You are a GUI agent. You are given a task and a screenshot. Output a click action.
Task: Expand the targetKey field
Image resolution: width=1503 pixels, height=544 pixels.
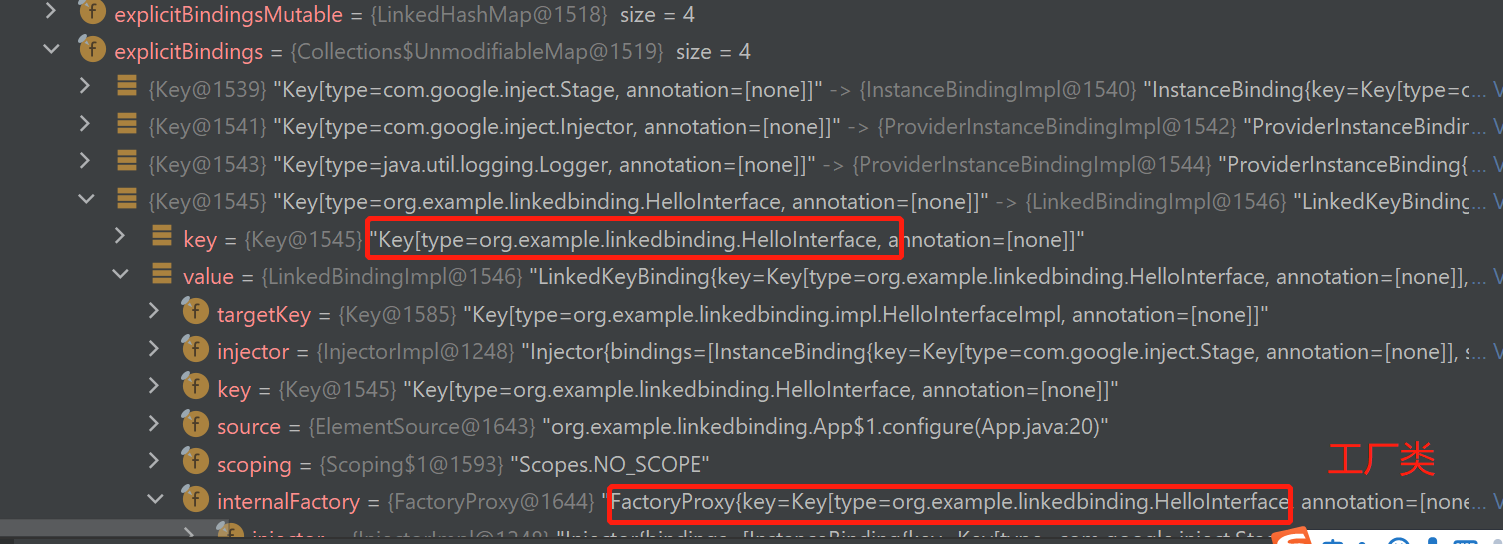click(154, 312)
